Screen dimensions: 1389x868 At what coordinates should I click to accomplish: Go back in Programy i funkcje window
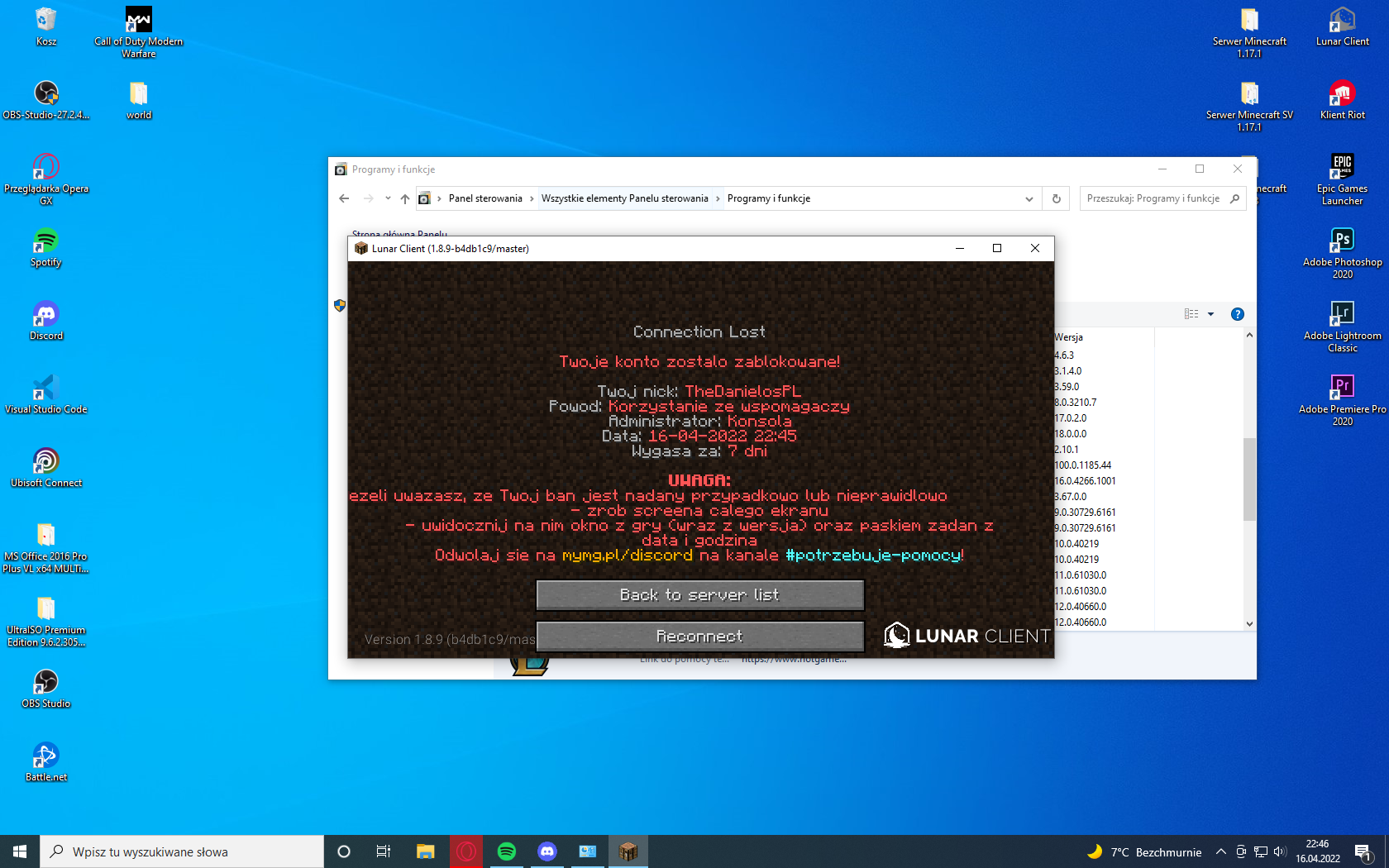[344, 198]
